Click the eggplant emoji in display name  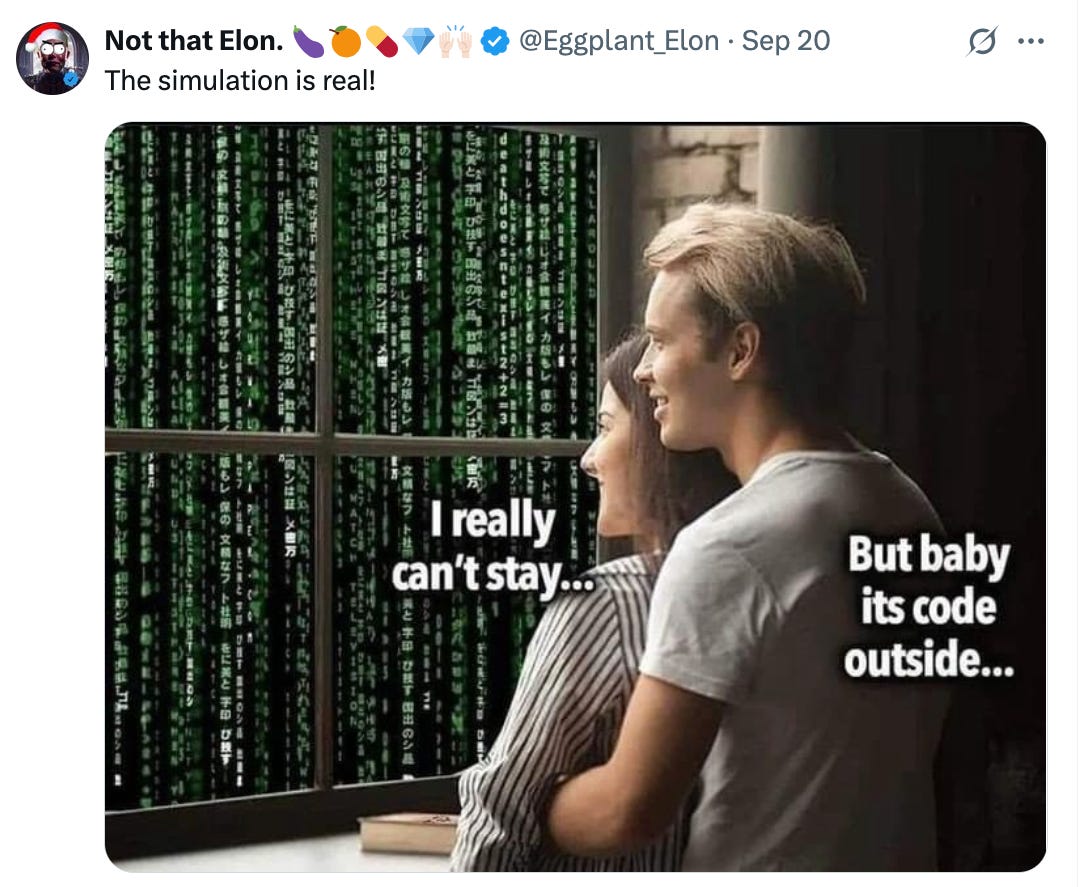[x=308, y=41]
